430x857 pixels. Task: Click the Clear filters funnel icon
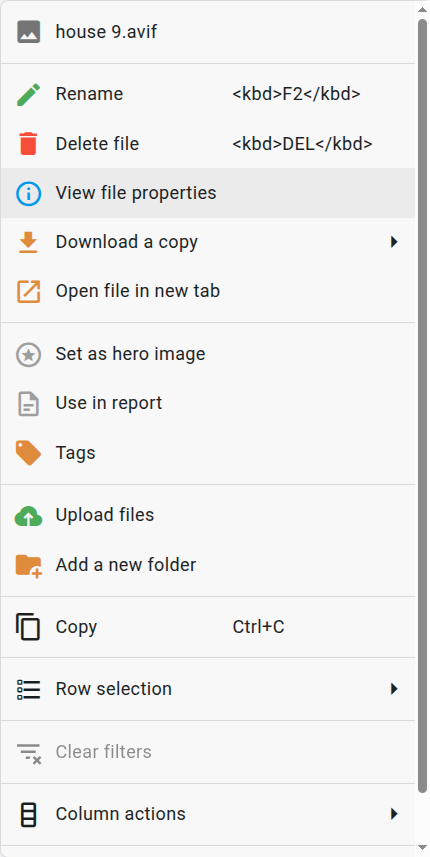[x=28, y=752]
